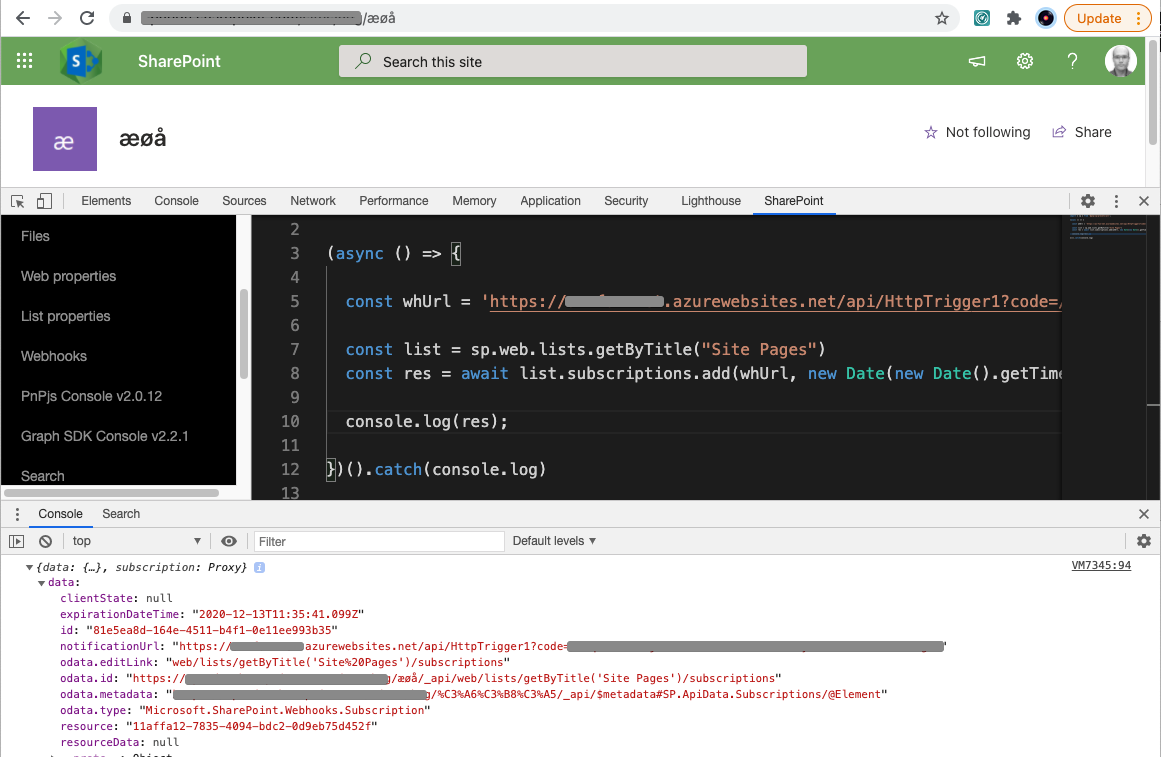Open DevTools settings gear

(1088, 201)
